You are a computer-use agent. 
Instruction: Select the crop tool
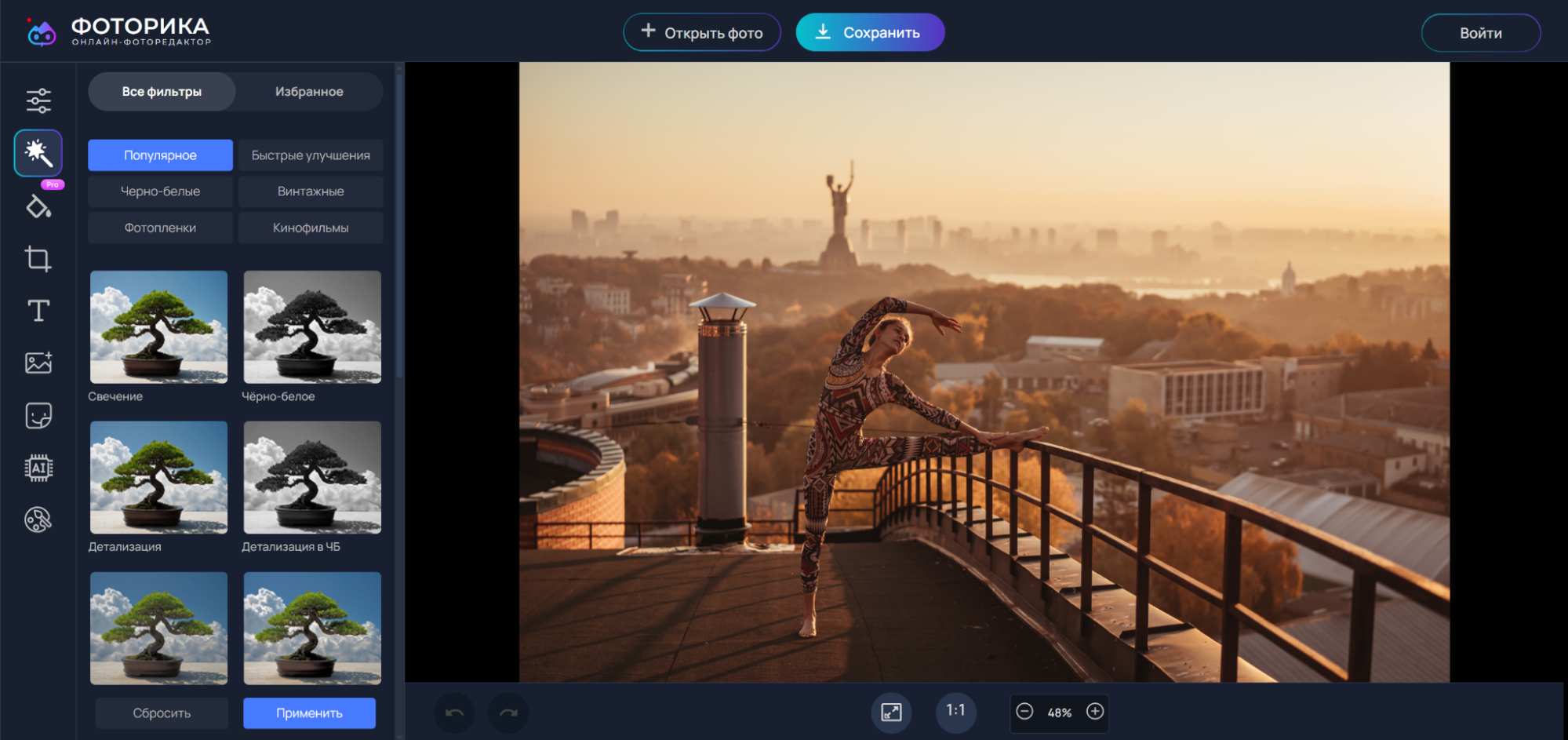click(x=38, y=258)
